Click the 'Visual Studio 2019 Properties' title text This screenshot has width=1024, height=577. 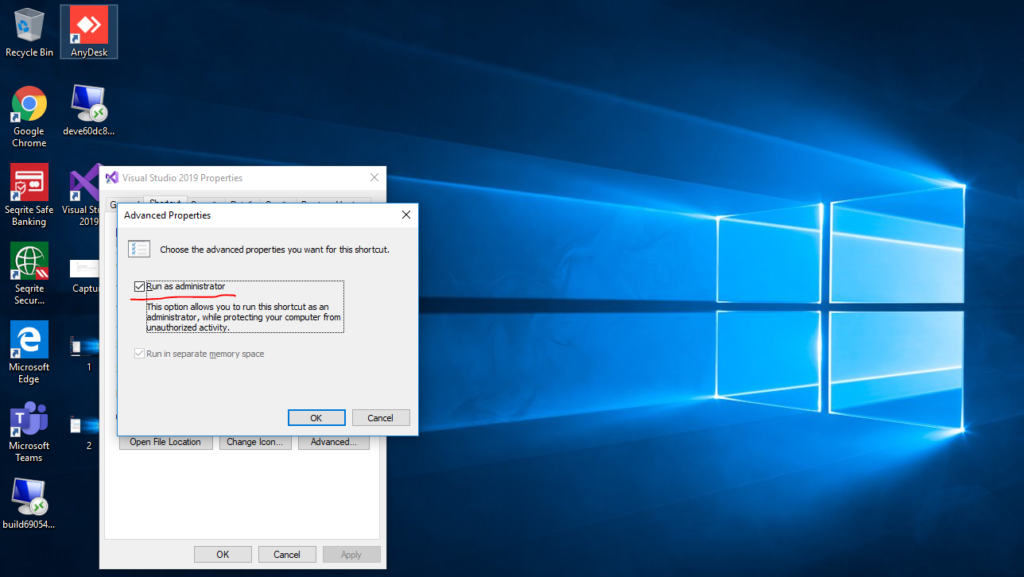(182, 178)
